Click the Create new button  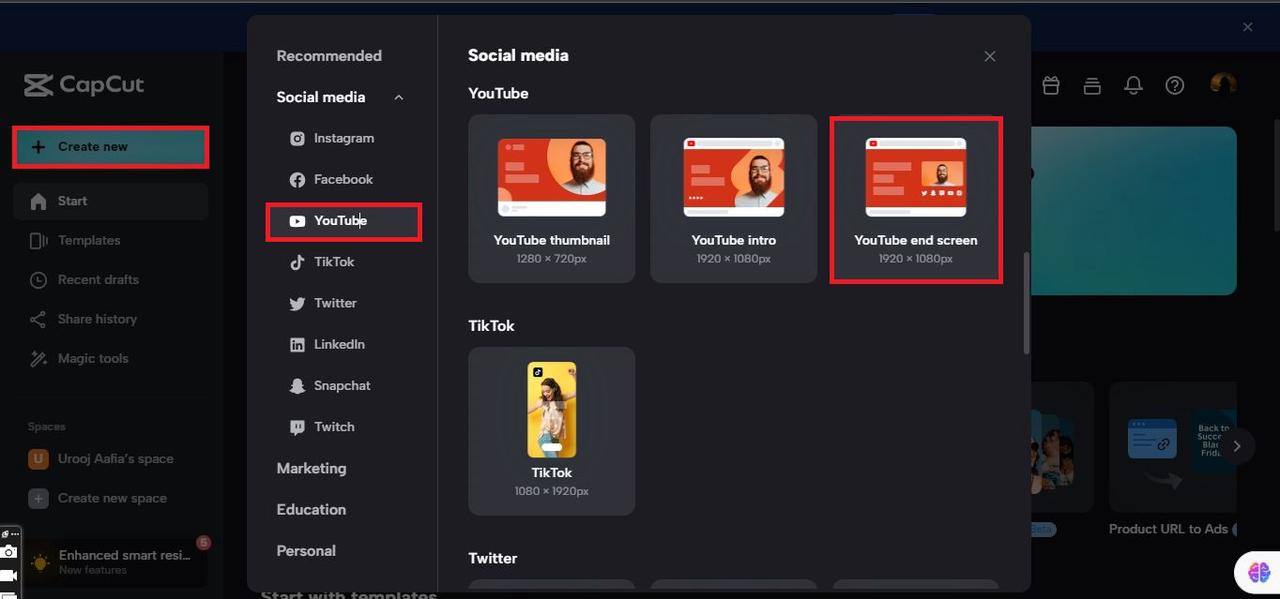click(110, 147)
